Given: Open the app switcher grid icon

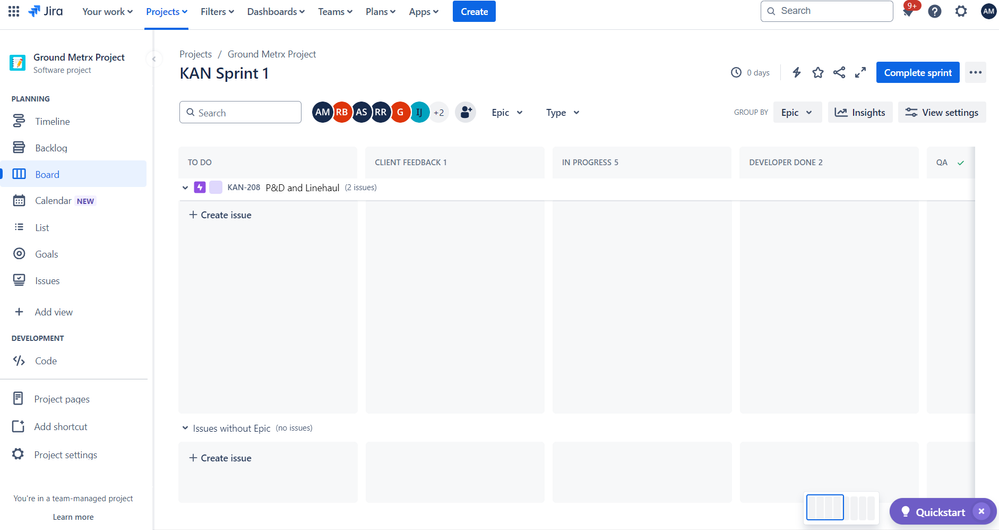Looking at the screenshot, I should (13, 11).
